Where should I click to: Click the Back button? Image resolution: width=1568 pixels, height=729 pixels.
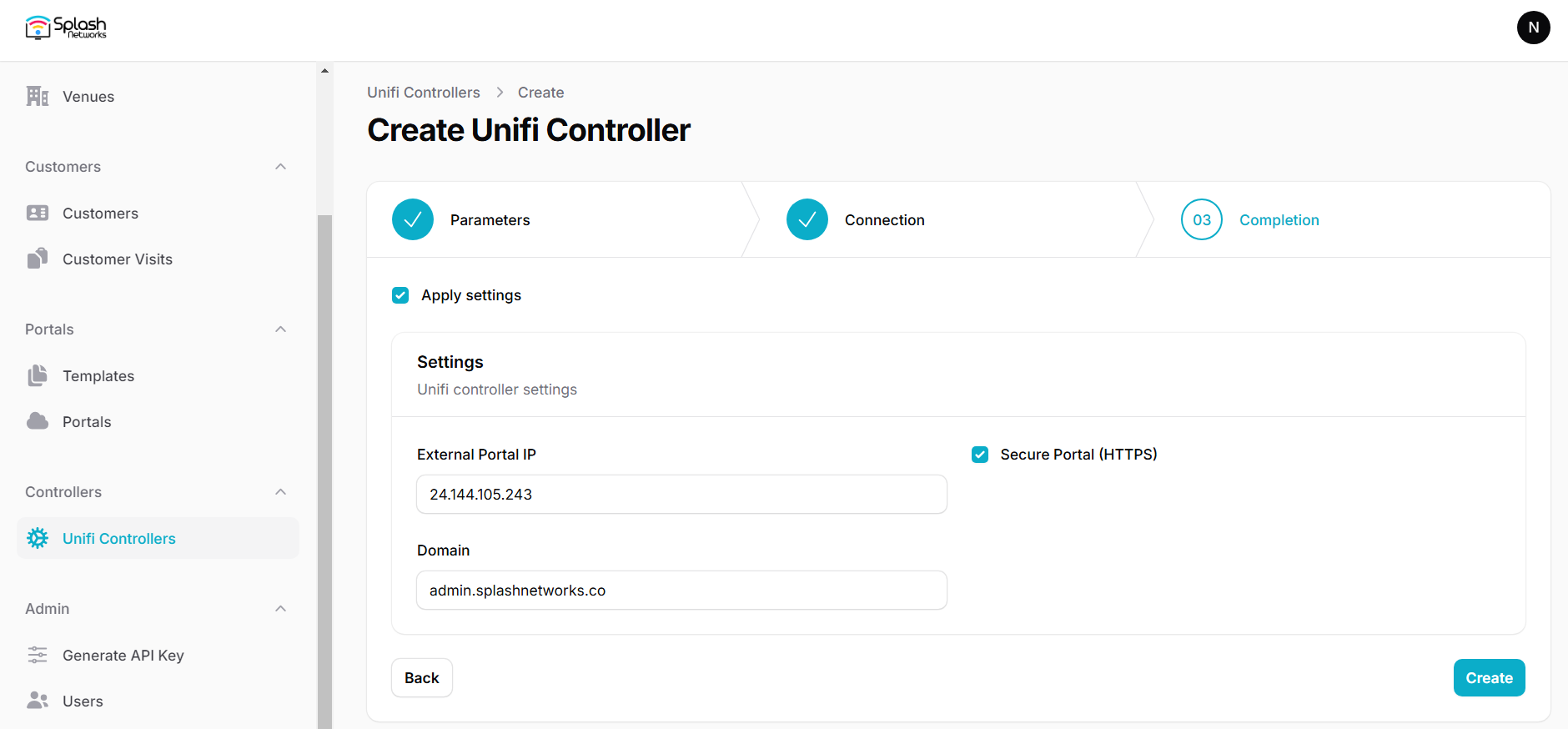coord(422,678)
